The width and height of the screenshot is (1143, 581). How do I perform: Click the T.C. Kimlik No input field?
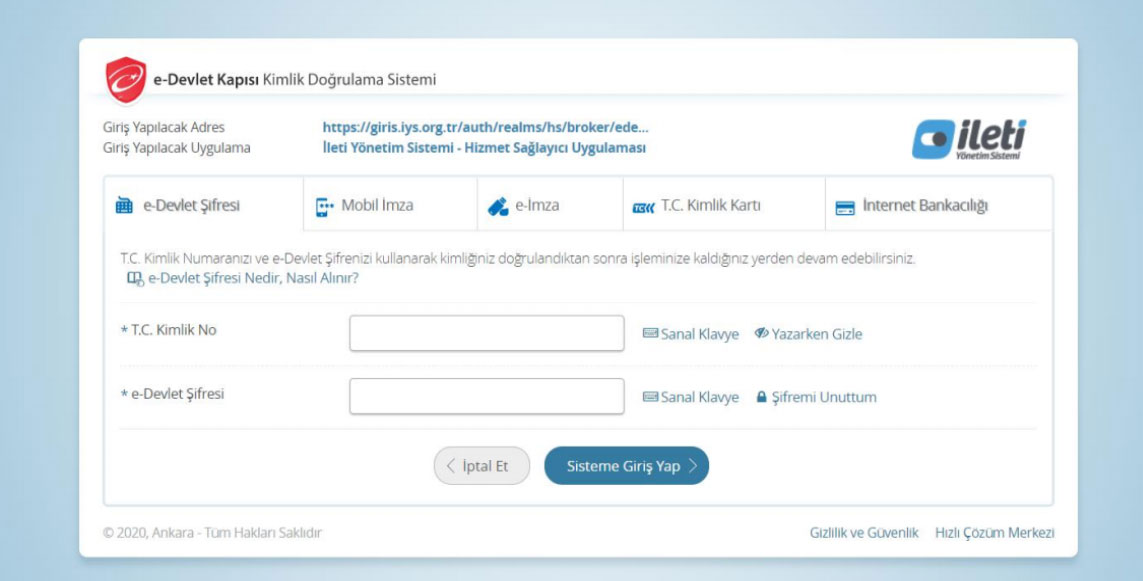tap(487, 333)
